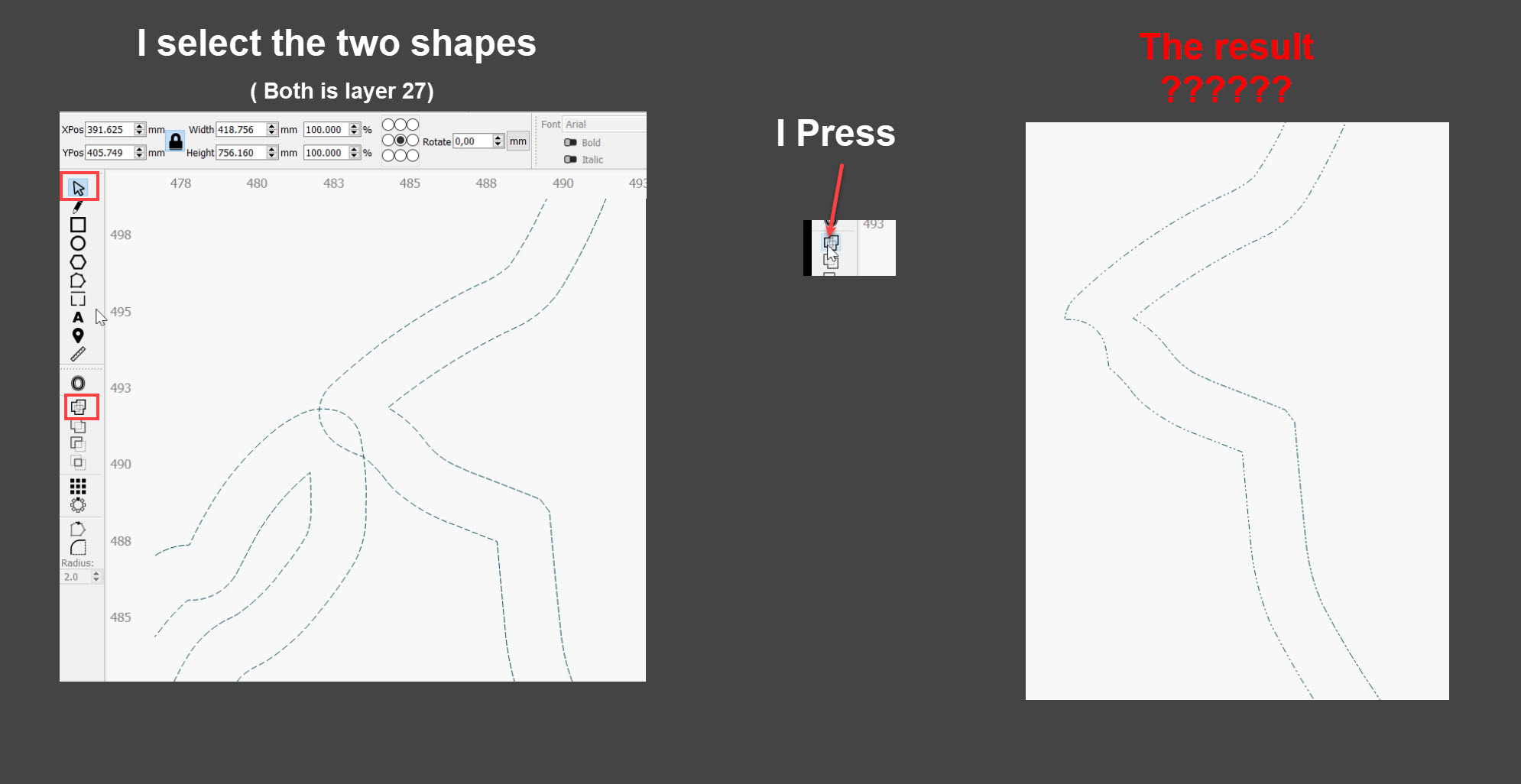Click the Width stepper arrows

(x=271, y=129)
